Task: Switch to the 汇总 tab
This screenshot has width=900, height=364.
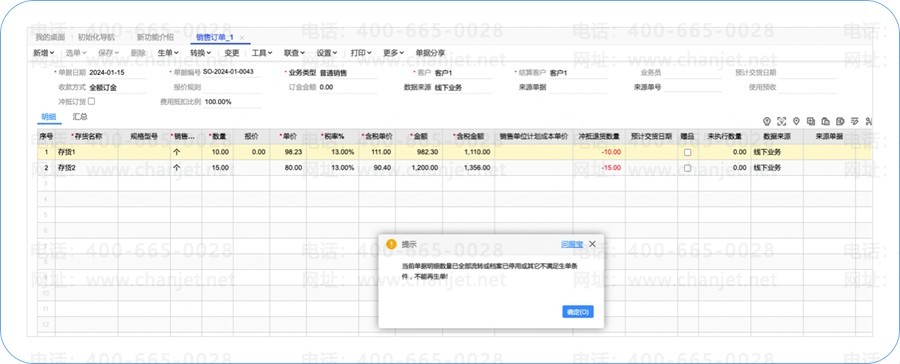Action: pyautogui.click(x=80, y=117)
